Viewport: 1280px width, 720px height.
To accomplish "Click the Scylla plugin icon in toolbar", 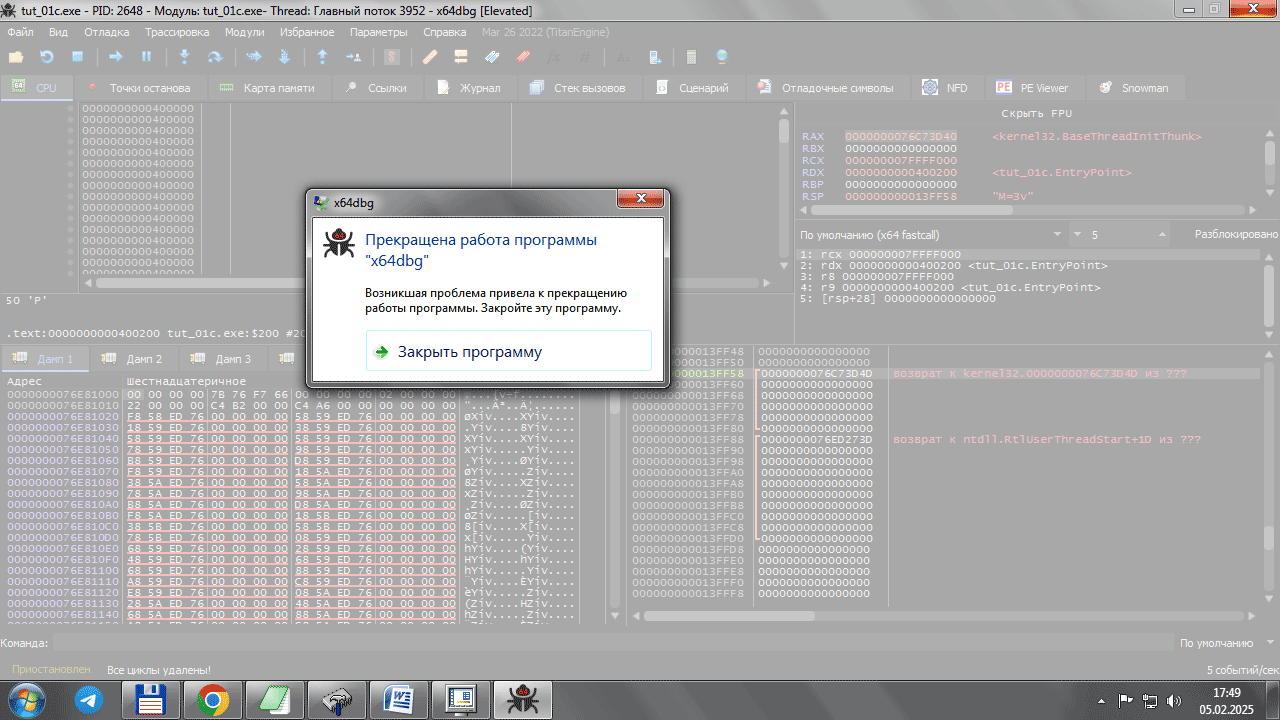I will point(392,57).
